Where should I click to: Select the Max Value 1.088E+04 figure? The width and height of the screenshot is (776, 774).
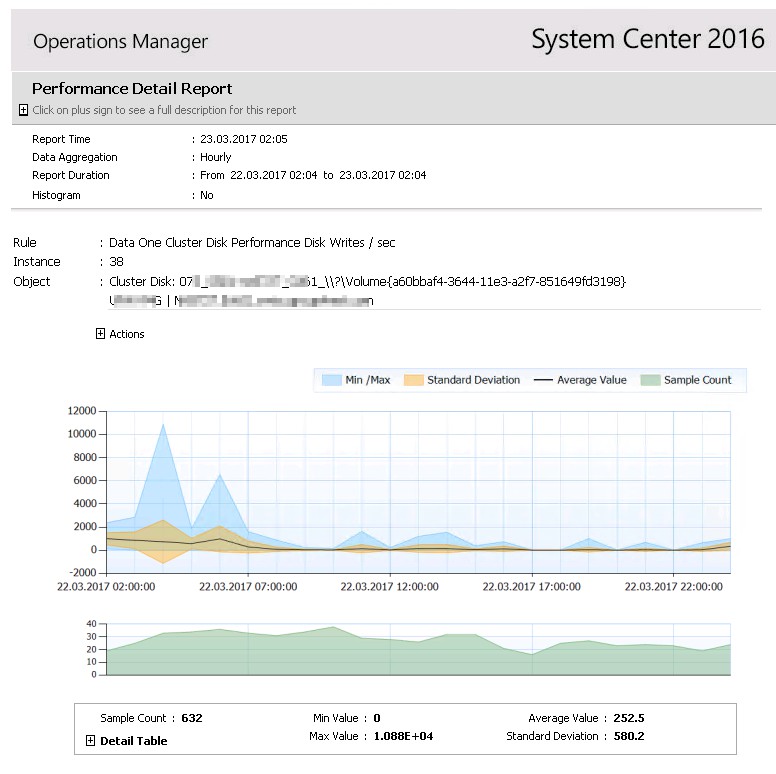405,736
